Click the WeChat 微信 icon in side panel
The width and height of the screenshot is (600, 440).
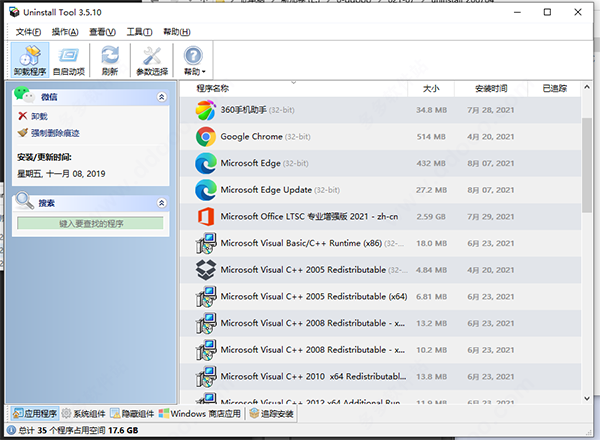point(24,95)
